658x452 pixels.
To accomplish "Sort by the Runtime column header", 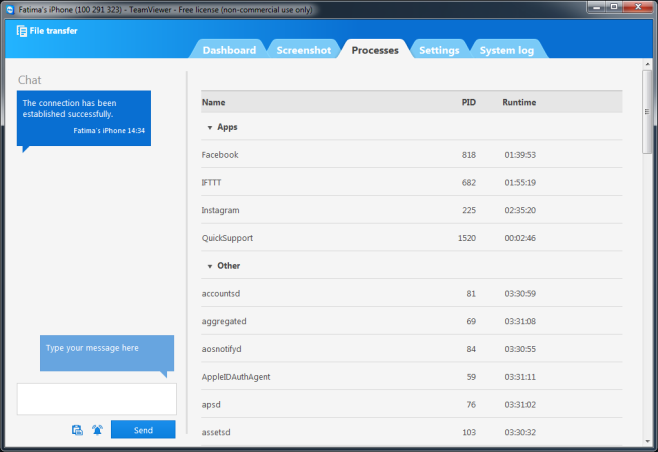I will (519, 102).
